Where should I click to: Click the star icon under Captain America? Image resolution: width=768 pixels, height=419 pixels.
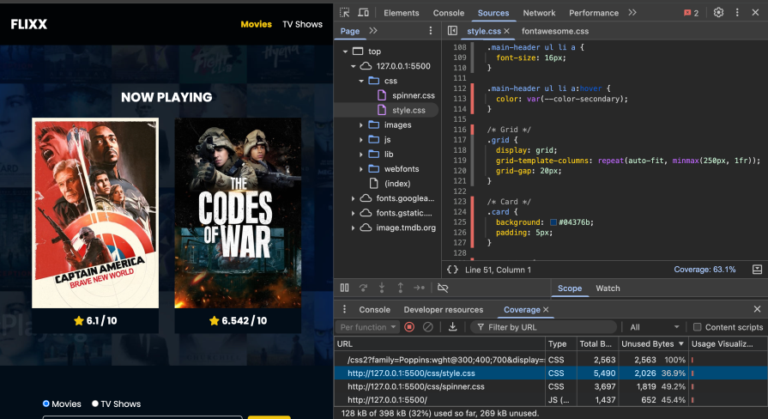78,320
